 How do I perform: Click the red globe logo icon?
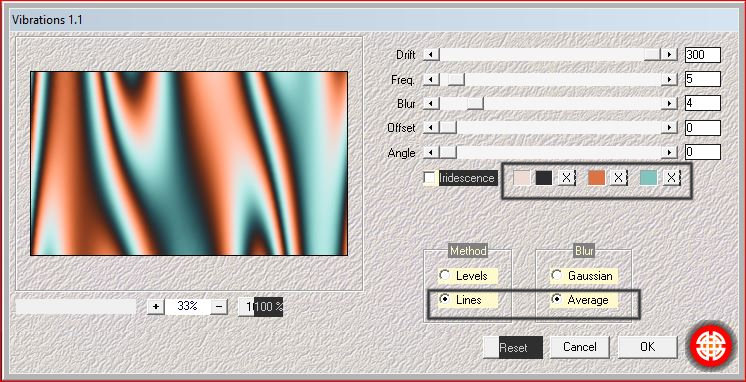point(712,346)
